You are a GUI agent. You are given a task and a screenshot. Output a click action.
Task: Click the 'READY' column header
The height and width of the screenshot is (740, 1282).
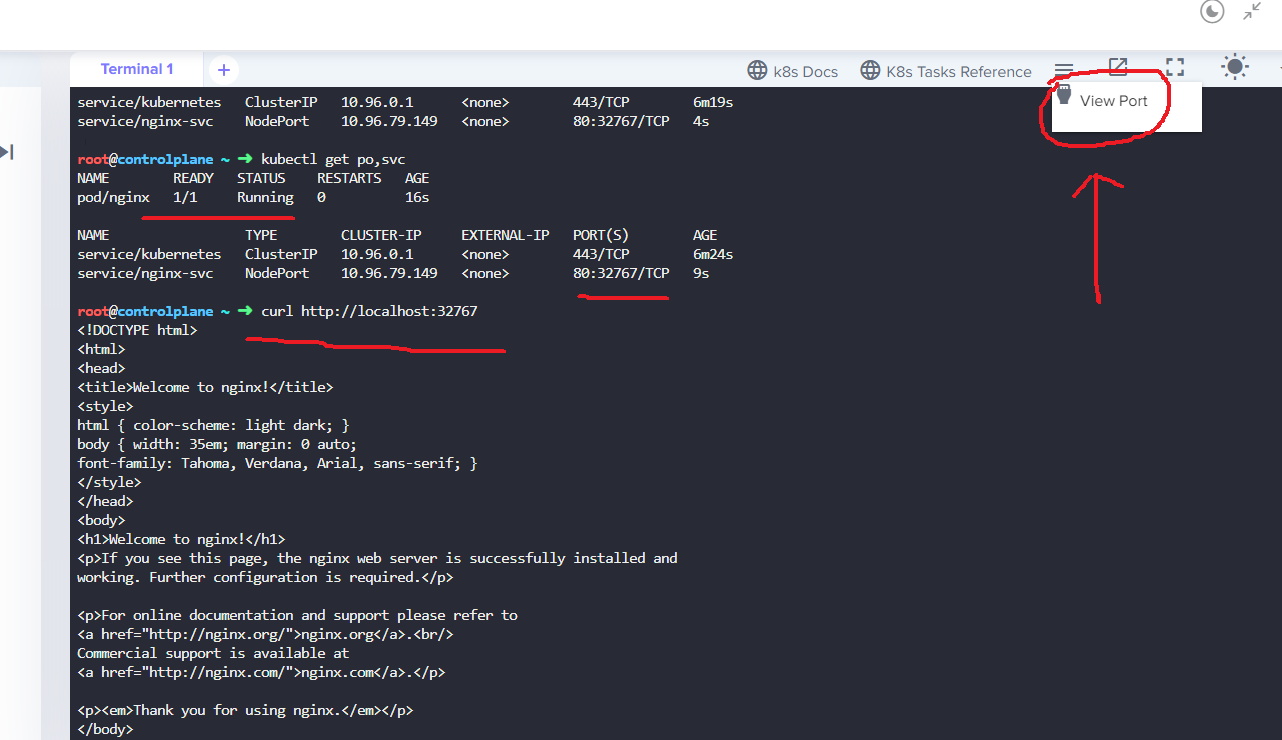pyautogui.click(x=193, y=179)
